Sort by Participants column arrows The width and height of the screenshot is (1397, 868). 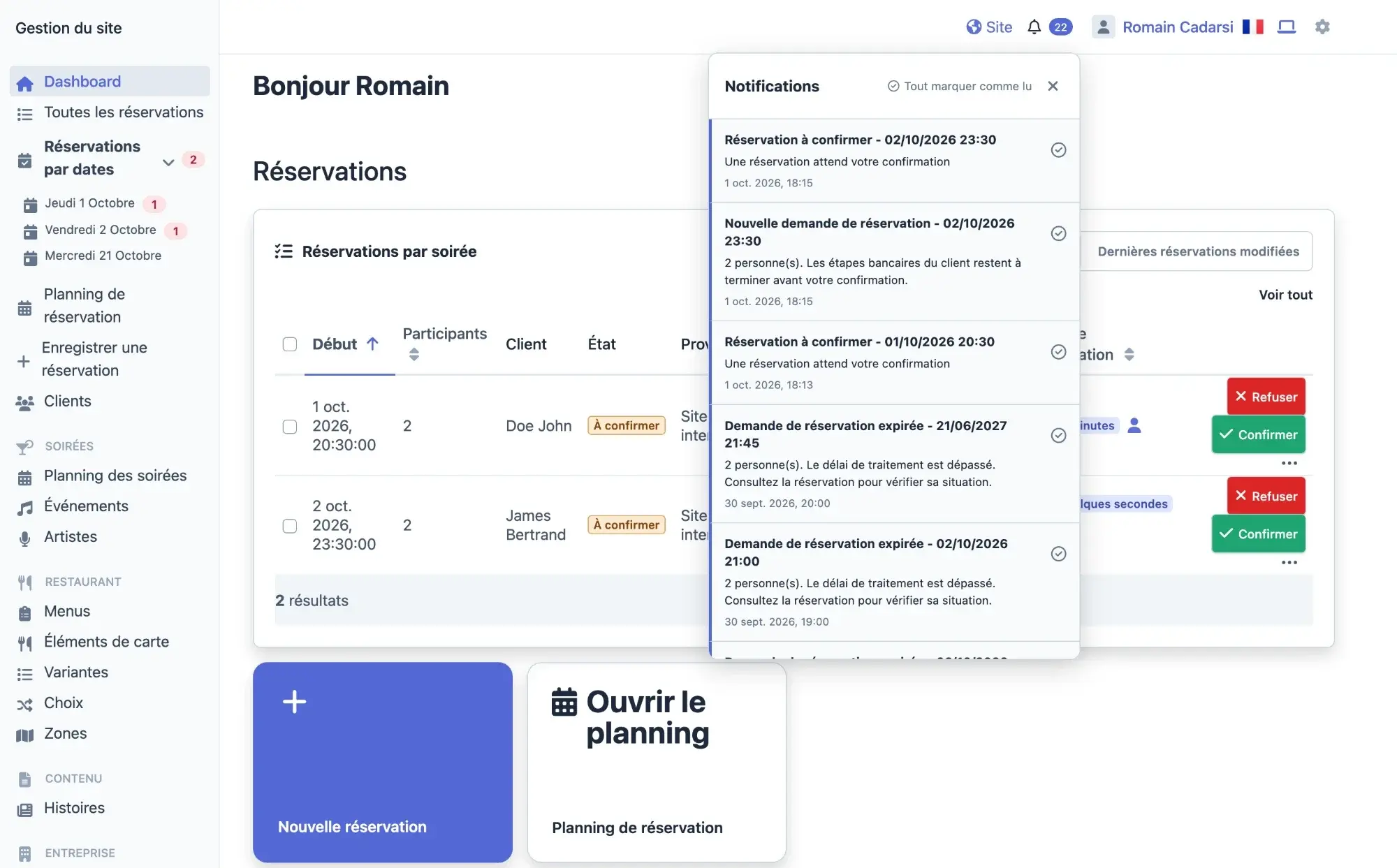[x=414, y=354]
